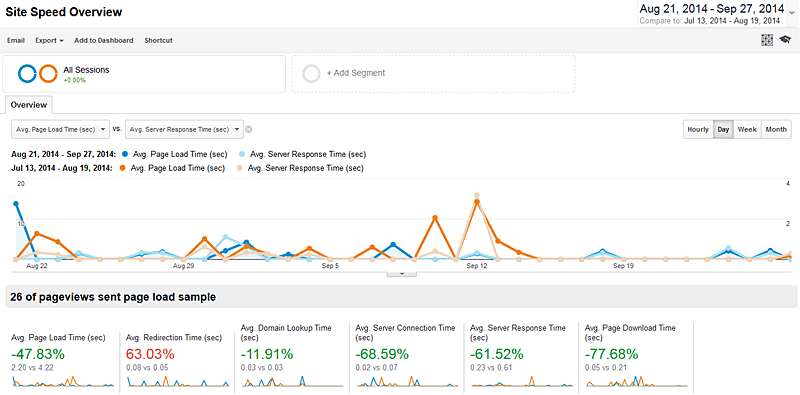Switch the chart to Week view
The height and width of the screenshot is (395, 800).
click(x=747, y=130)
